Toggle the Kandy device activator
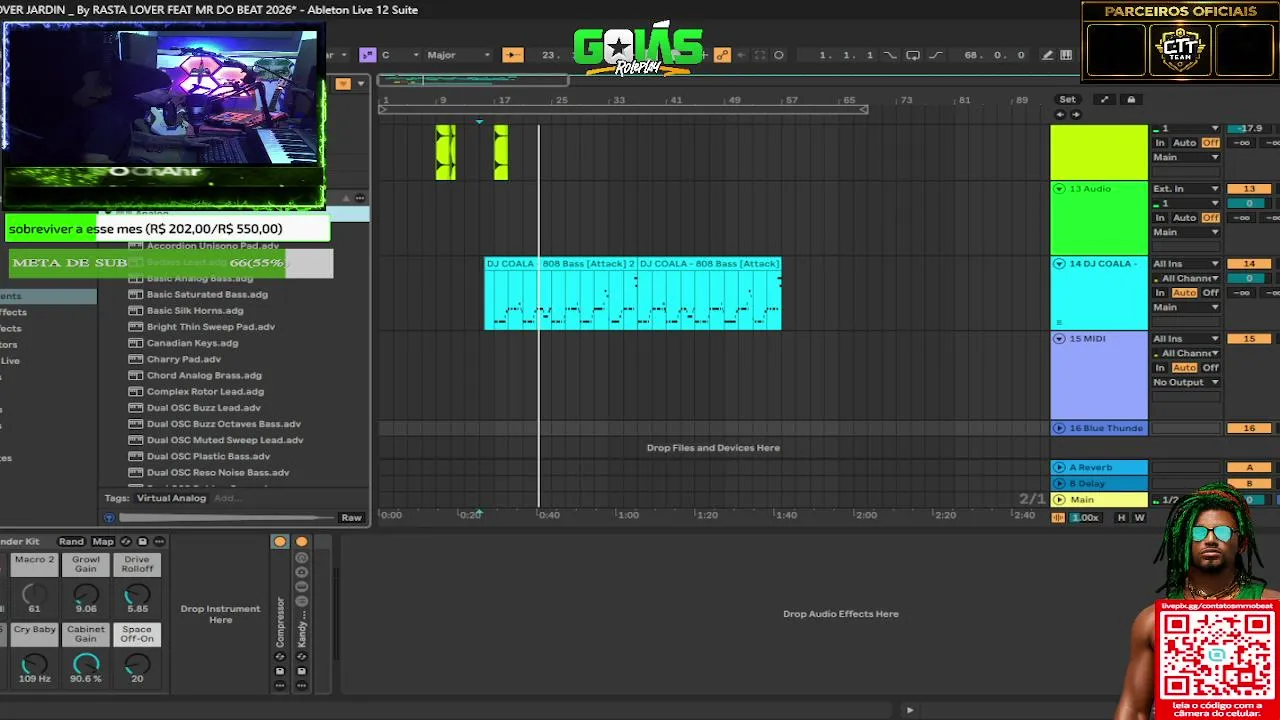The image size is (1280, 720). click(302, 541)
